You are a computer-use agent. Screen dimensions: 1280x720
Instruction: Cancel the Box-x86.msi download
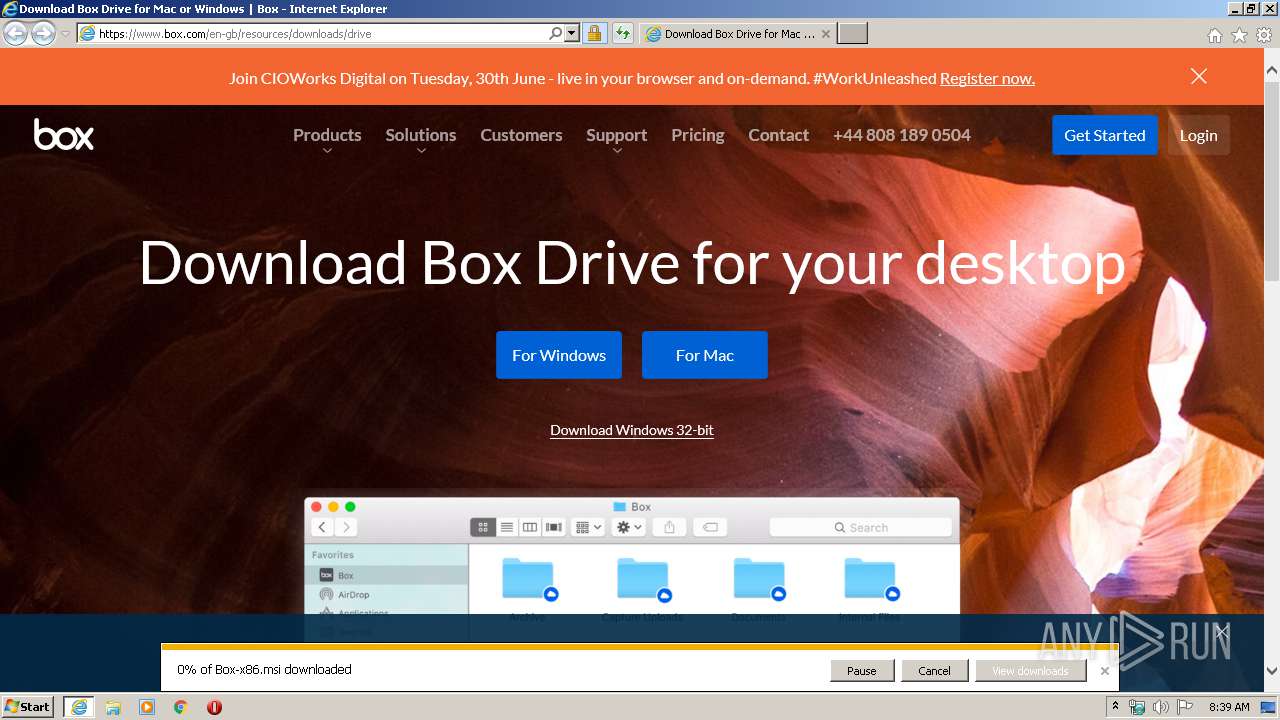coord(934,671)
